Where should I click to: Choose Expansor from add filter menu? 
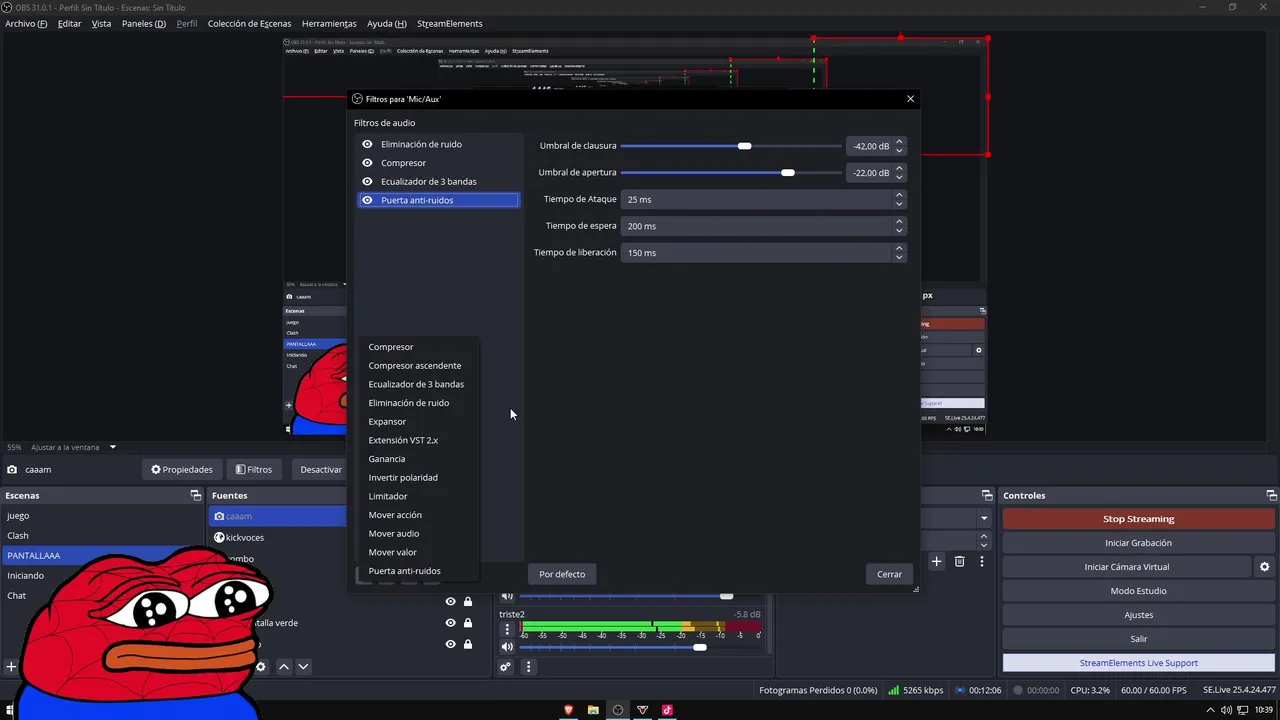(387, 422)
